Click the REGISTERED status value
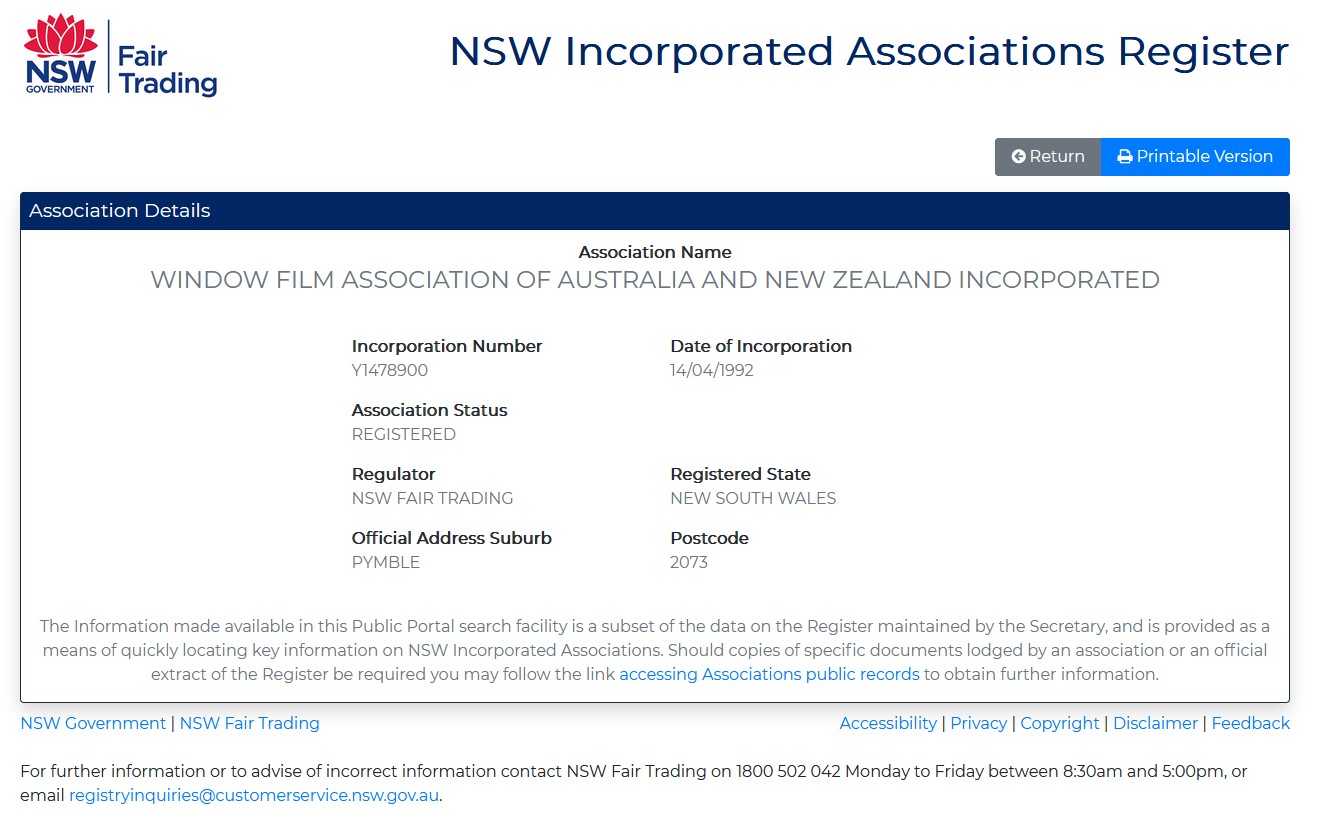The height and width of the screenshot is (815, 1328). click(404, 434)
